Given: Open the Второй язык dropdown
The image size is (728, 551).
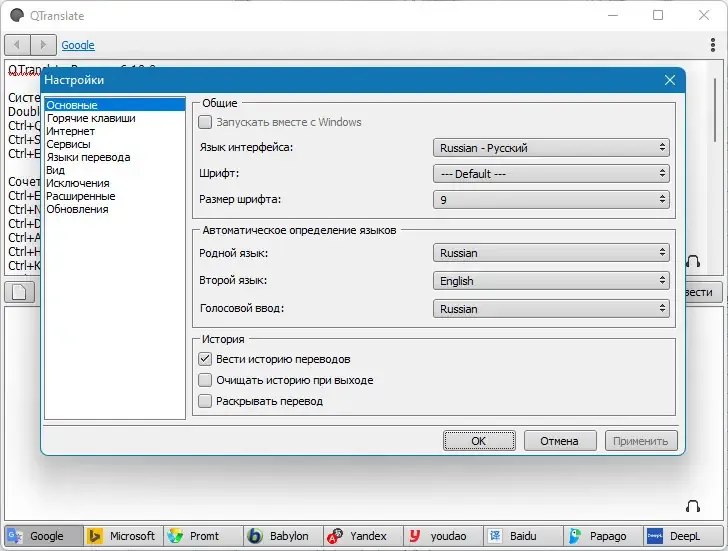Looking at the screenshot, I should 551,281.
